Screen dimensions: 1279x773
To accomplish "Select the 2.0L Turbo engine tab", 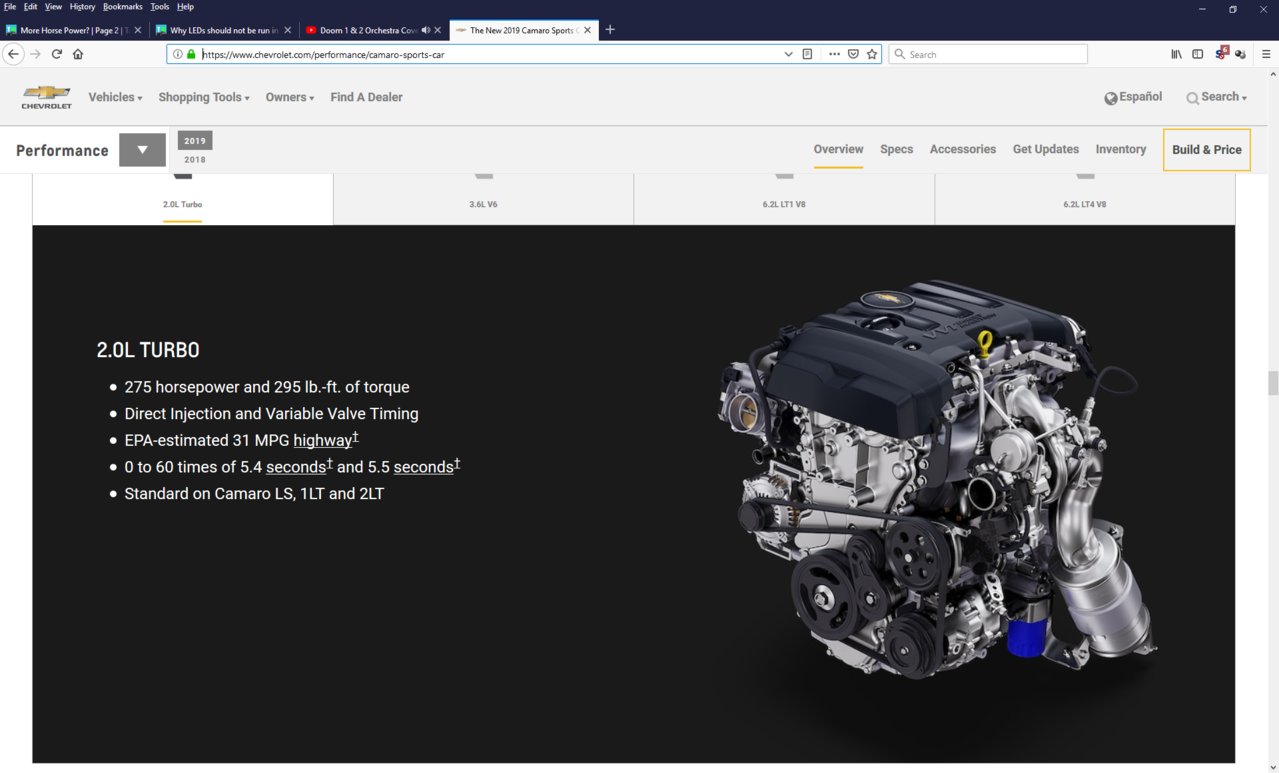I will tap(182, 198).
